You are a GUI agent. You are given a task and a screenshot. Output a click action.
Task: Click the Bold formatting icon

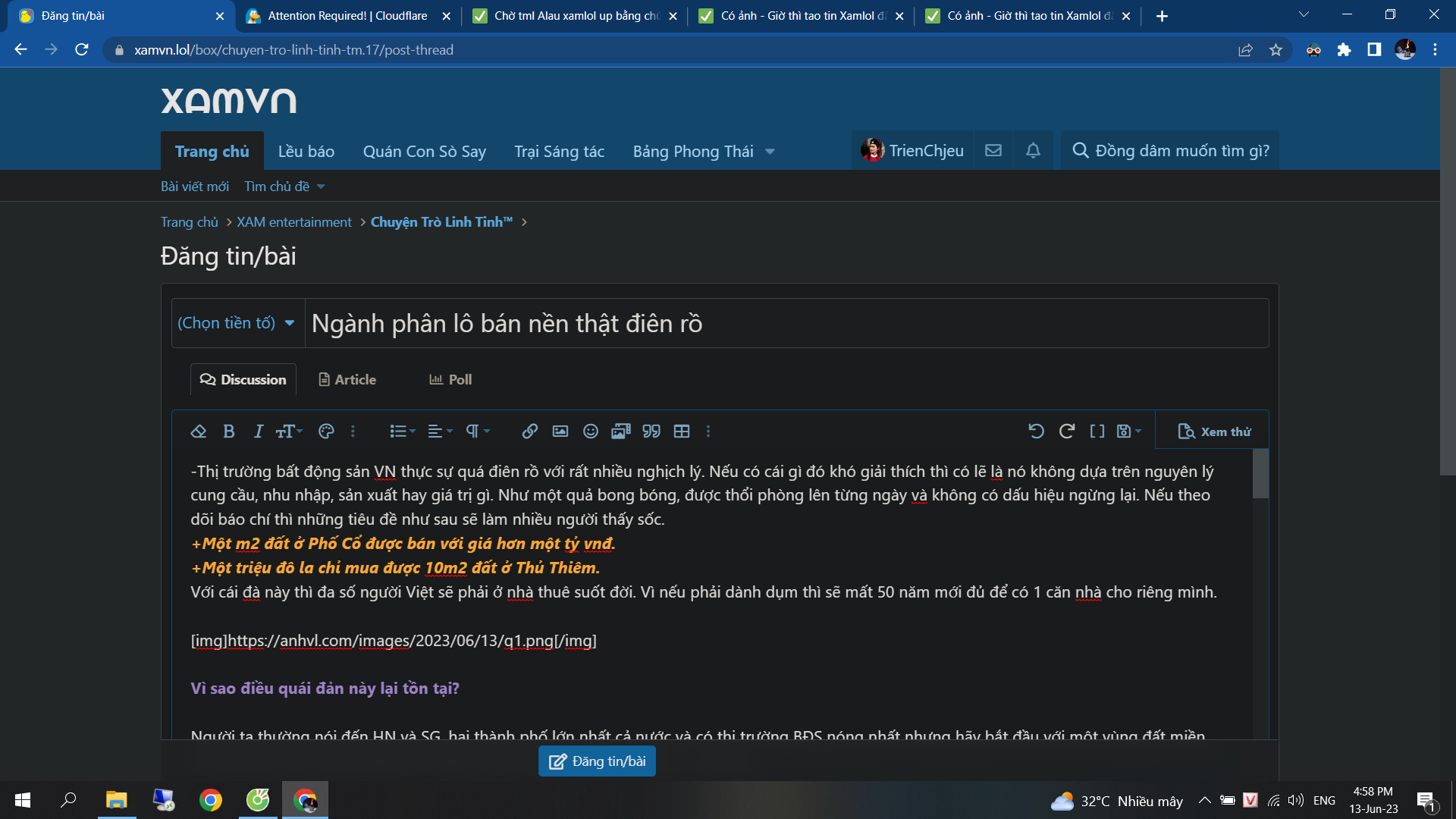[228, 431]
